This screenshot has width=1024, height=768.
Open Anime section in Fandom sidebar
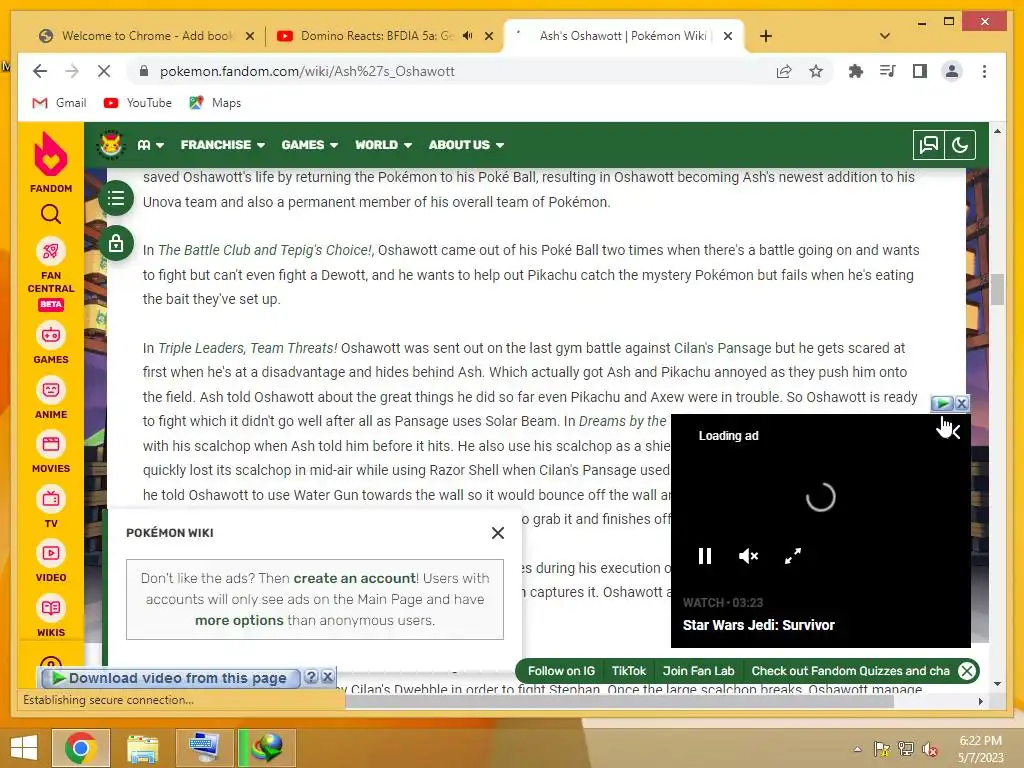click(50, 398)
